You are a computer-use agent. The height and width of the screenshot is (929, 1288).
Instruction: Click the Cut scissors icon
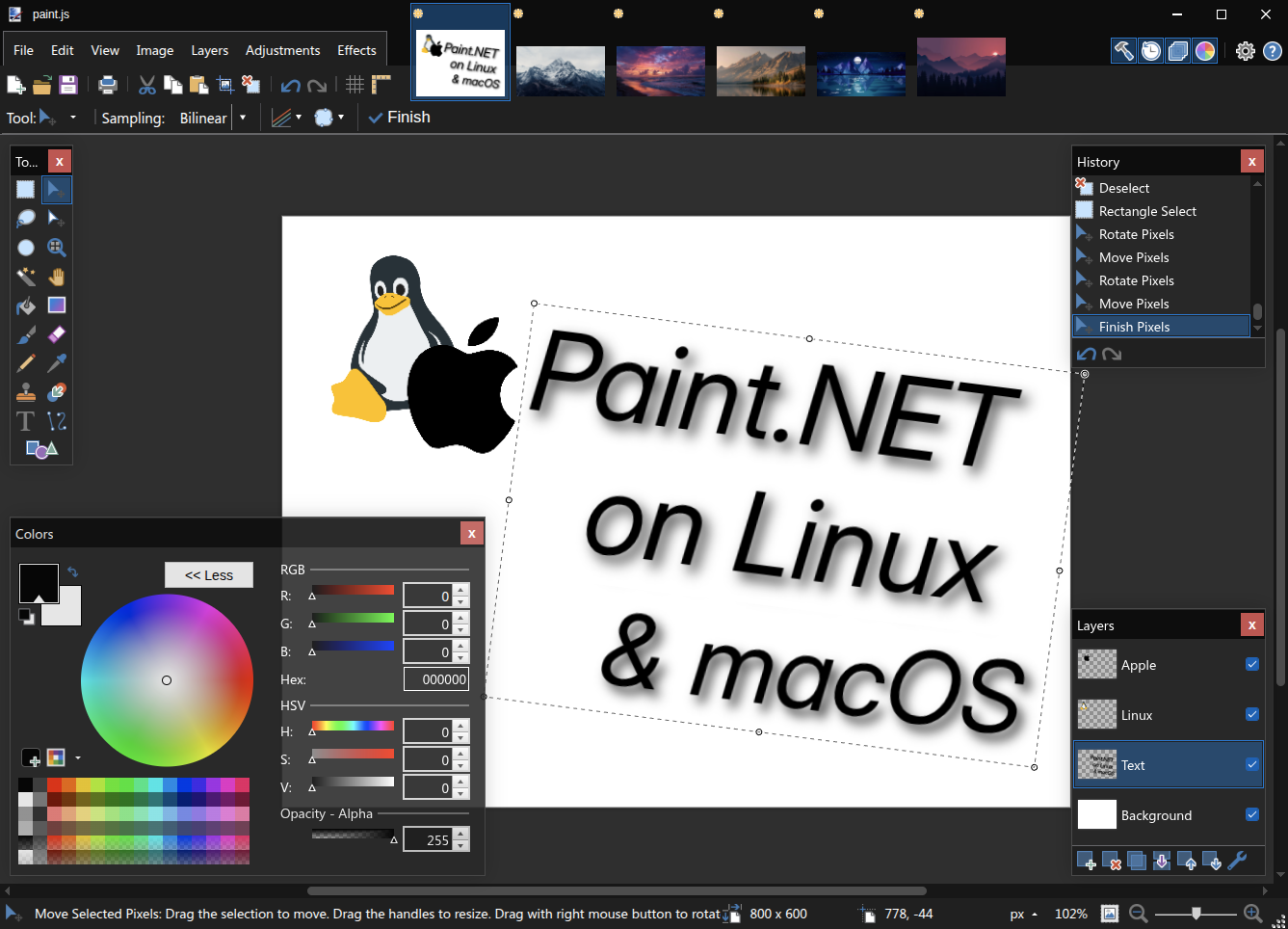tap(147, 85)
